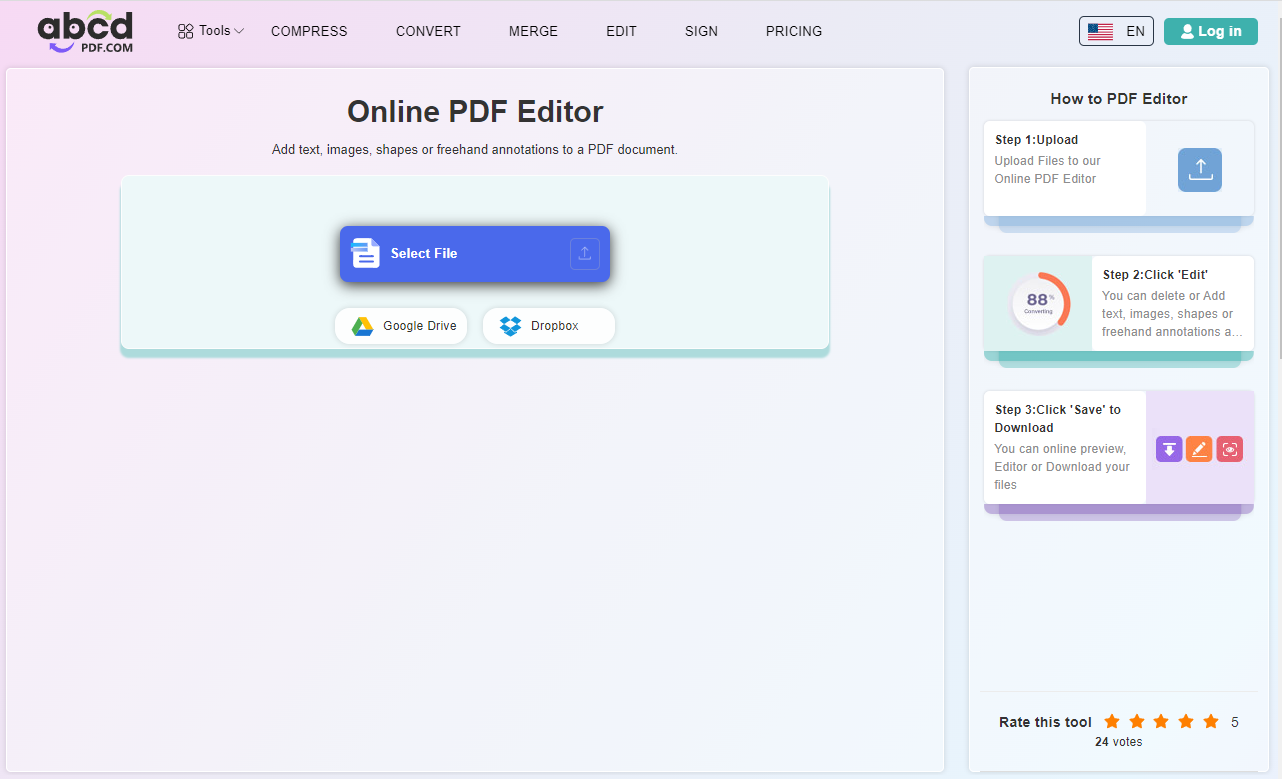Click the abcdPDF.com logo
This screenshot has width=1282, height=779.
coord(86,32)
